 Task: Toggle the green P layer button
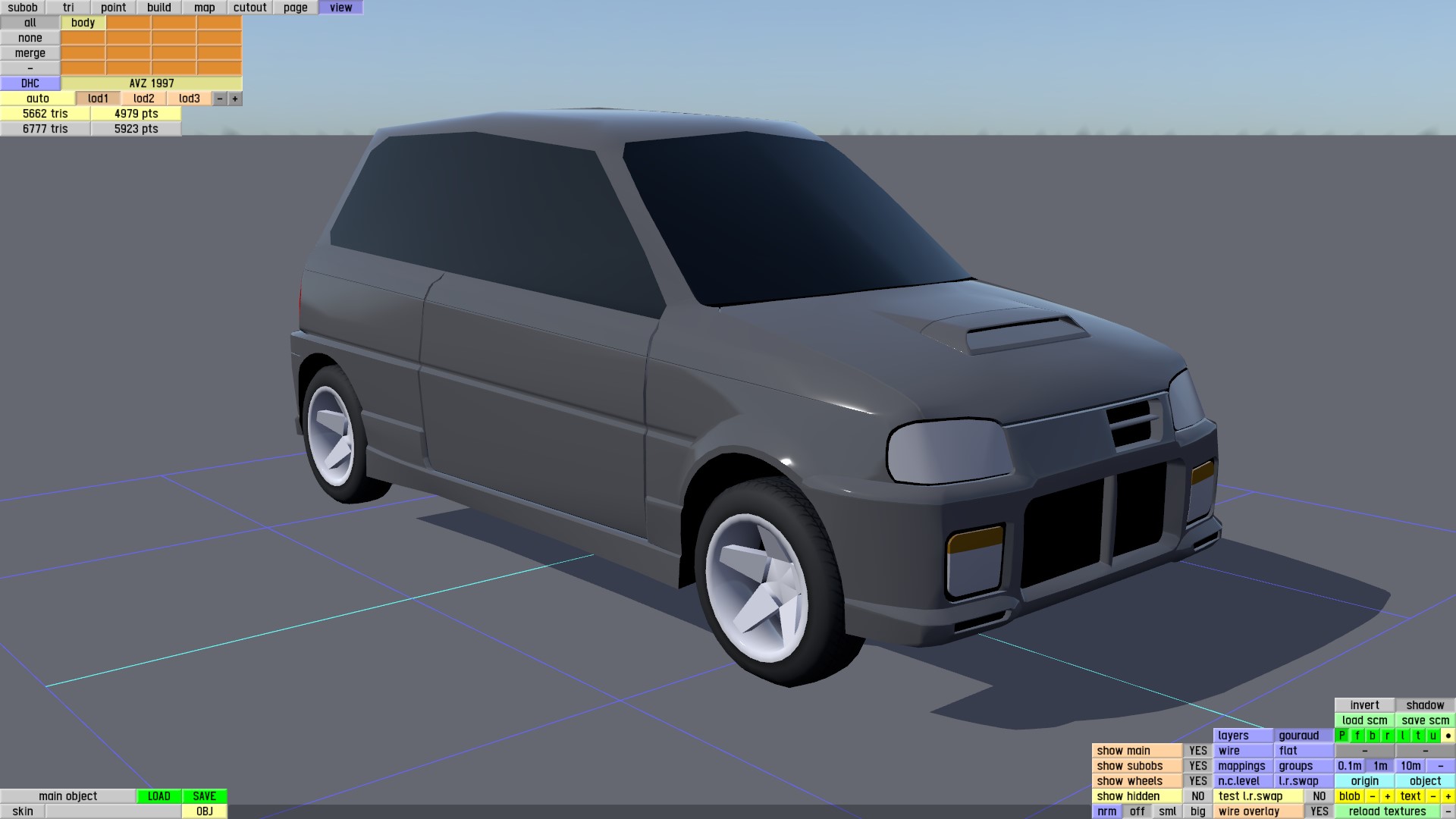(x=1341, y=736)
